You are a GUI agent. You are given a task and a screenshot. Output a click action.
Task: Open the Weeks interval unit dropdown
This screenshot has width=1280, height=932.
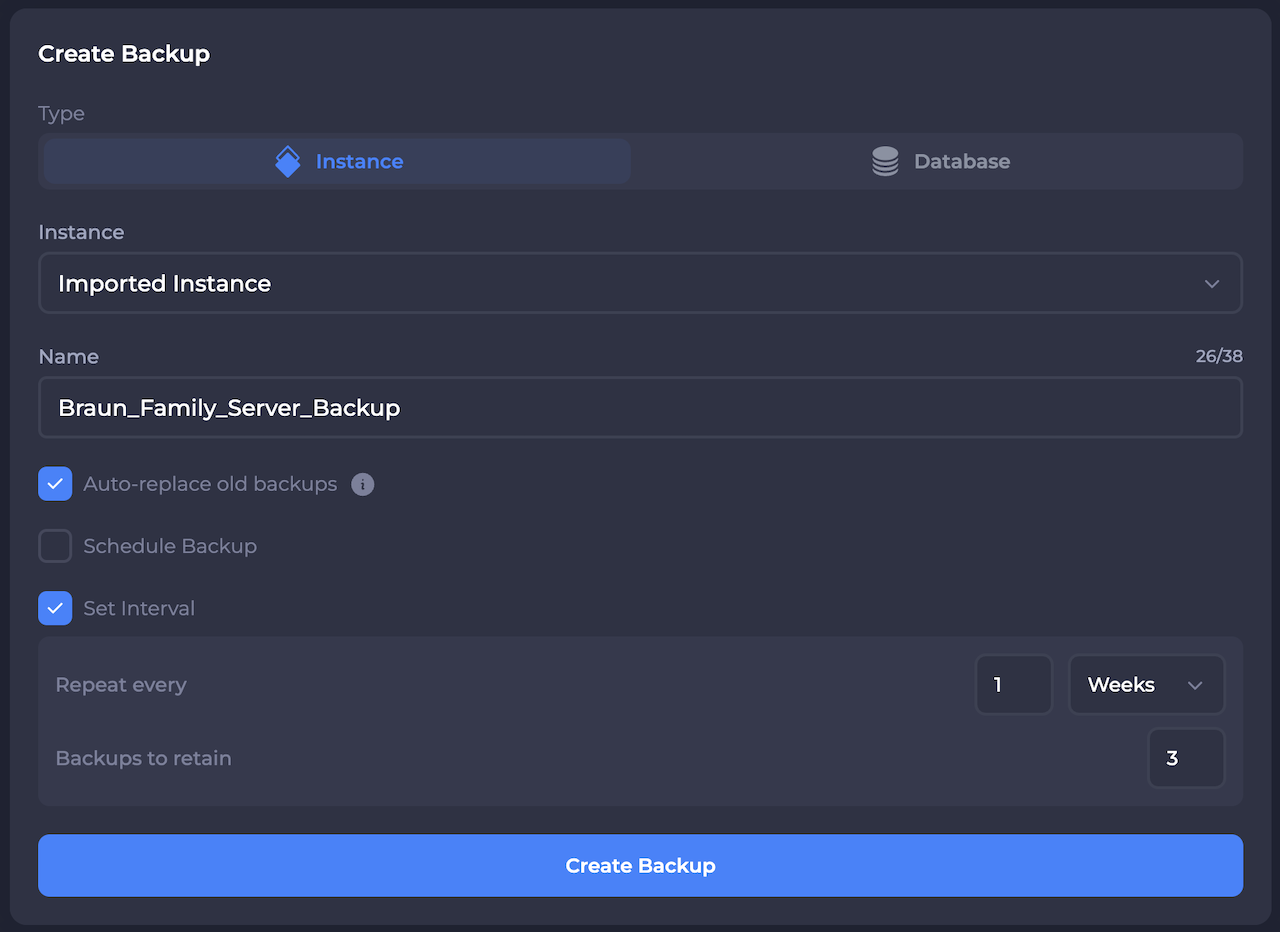1146,685
